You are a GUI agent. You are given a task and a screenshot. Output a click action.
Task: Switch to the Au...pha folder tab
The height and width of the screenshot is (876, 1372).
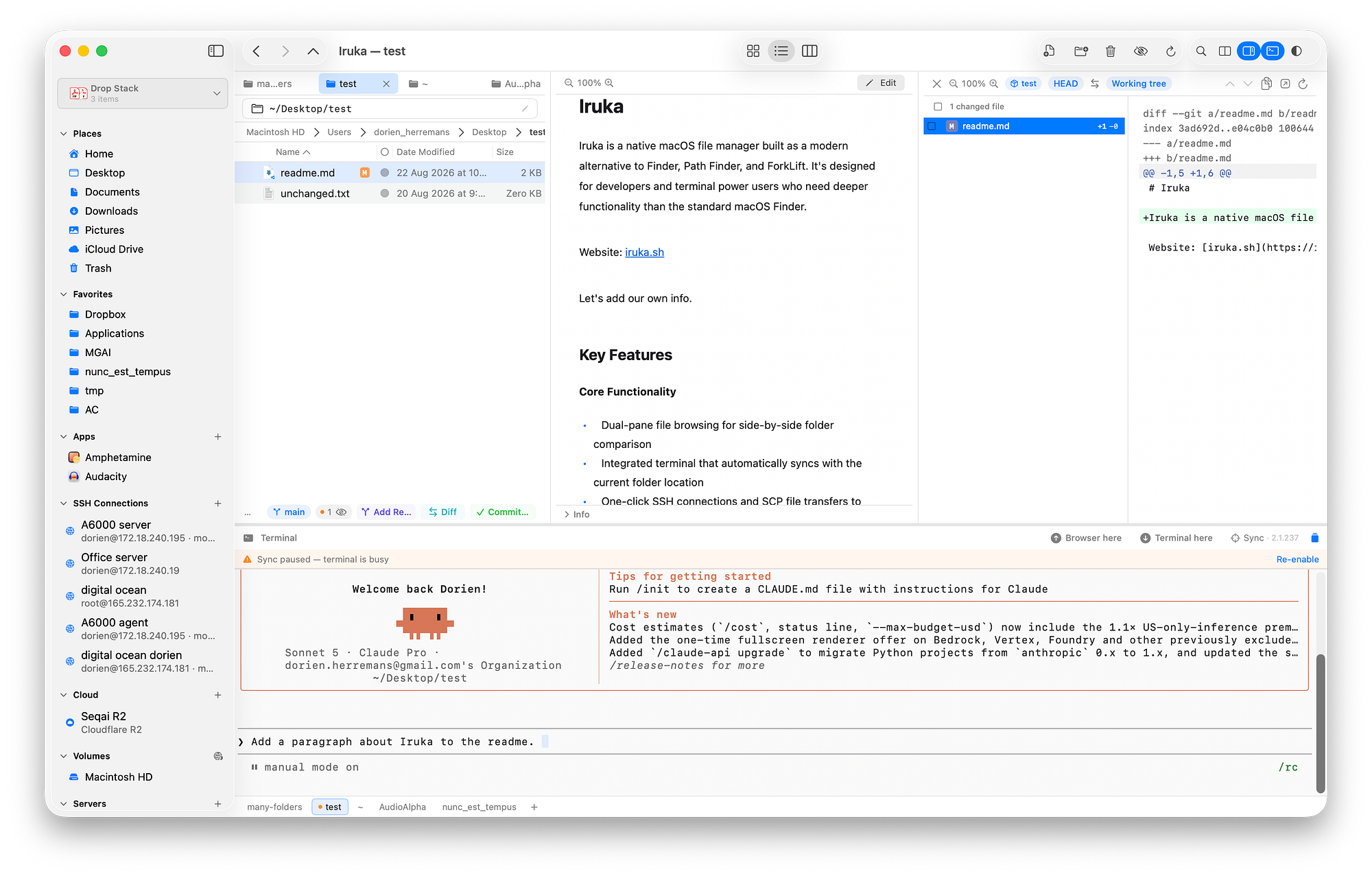tap(516, 84)
